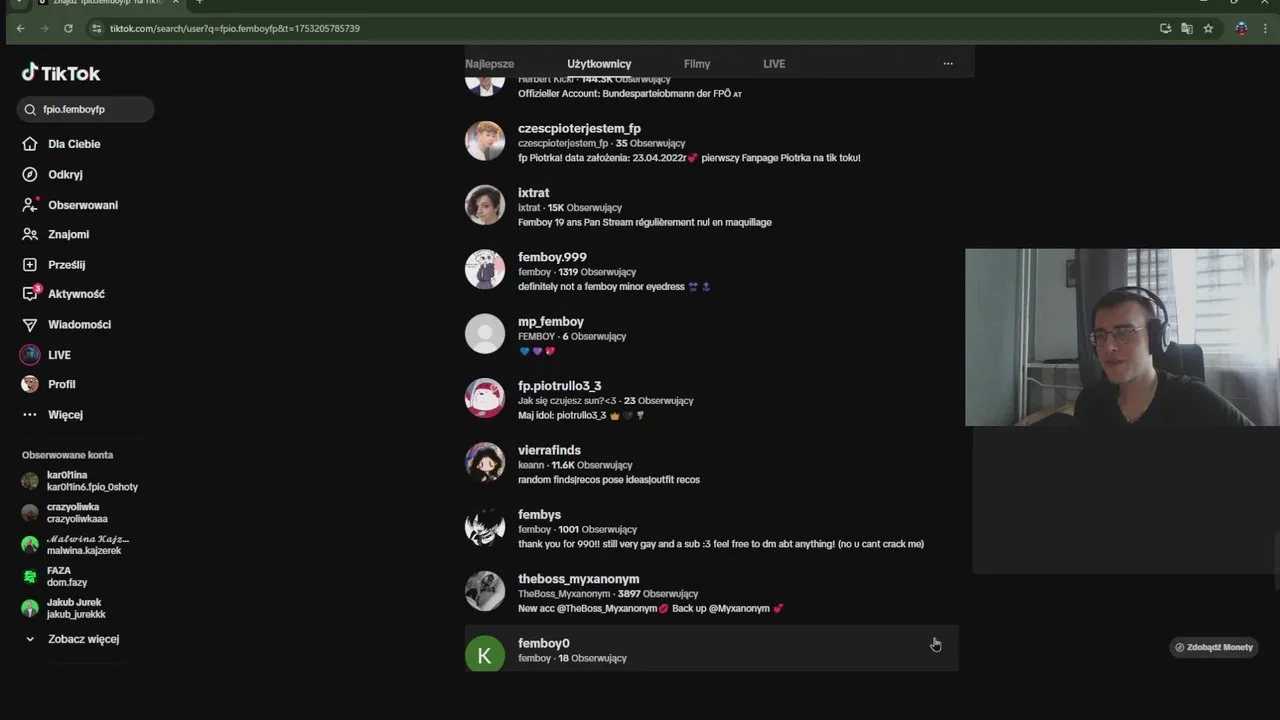Click site info icon in address bar

tap(97, 28)
